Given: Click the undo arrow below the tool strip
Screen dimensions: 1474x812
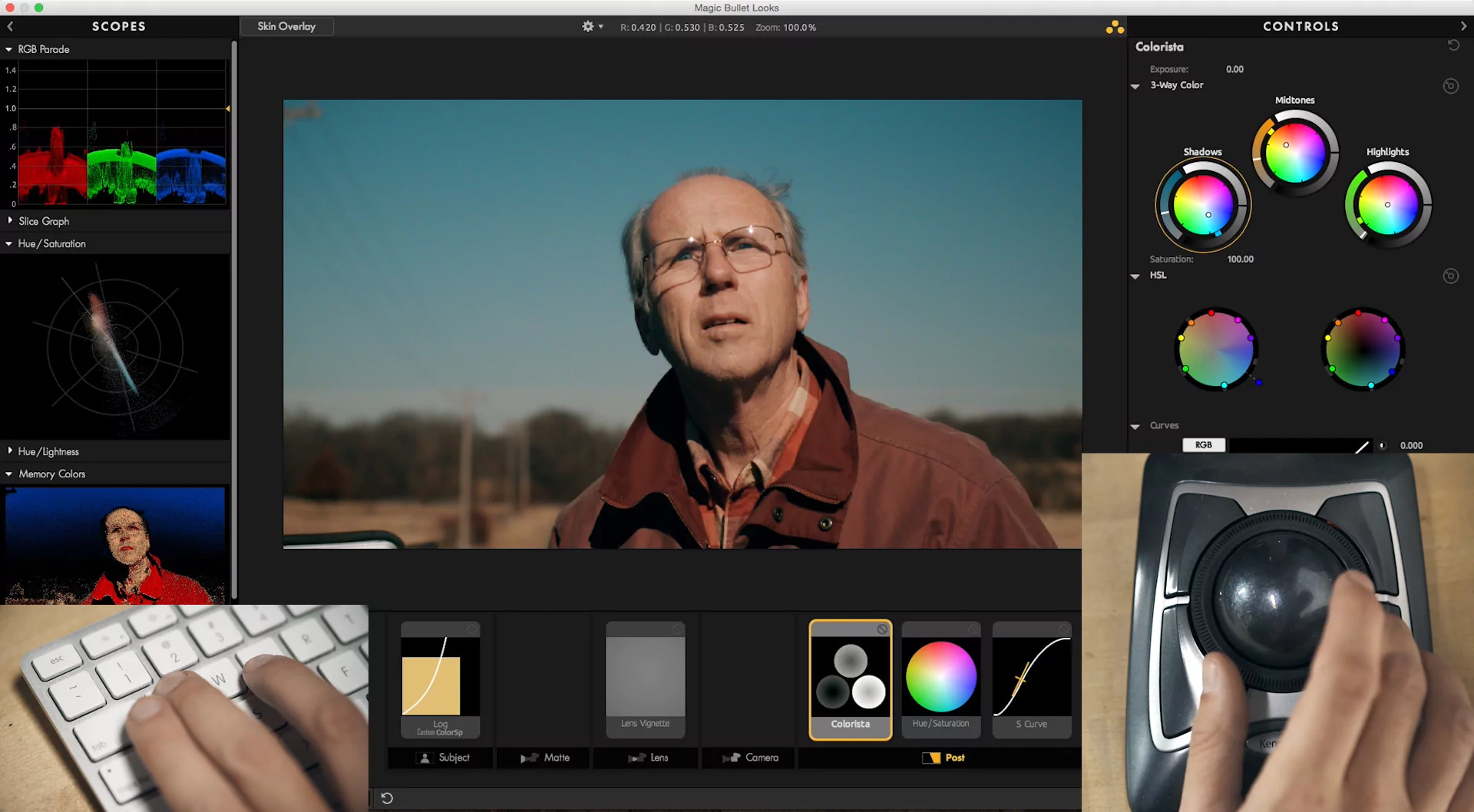Looking at the screenshot, I should pyautogui.click(x=386, y=797).
